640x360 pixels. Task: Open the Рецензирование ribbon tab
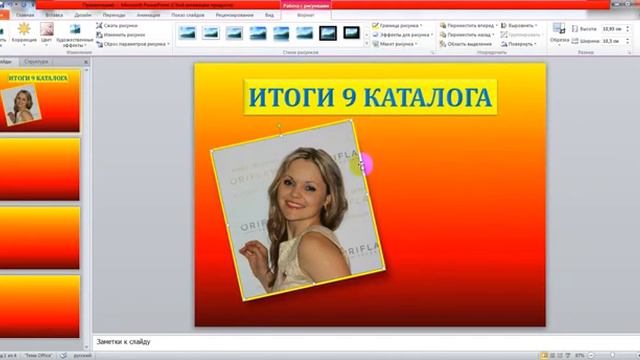click(234, 15)
